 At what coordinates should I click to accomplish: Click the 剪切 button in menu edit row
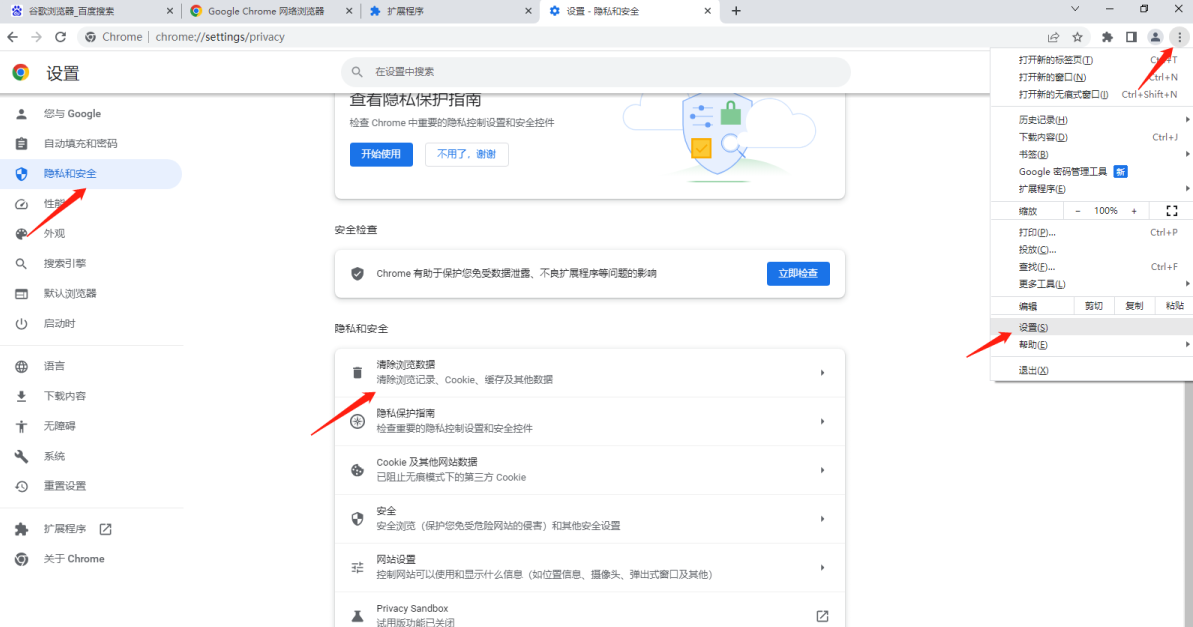pos(1094,306)
